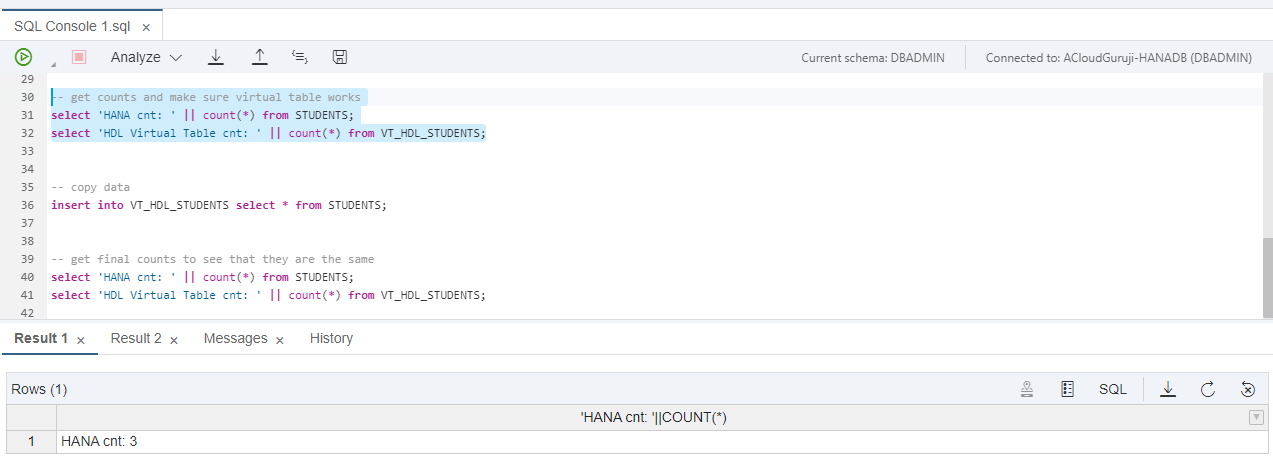Open the Messages tab
The height and width of the screenshot is (466, 1273).
pos(235,339)
